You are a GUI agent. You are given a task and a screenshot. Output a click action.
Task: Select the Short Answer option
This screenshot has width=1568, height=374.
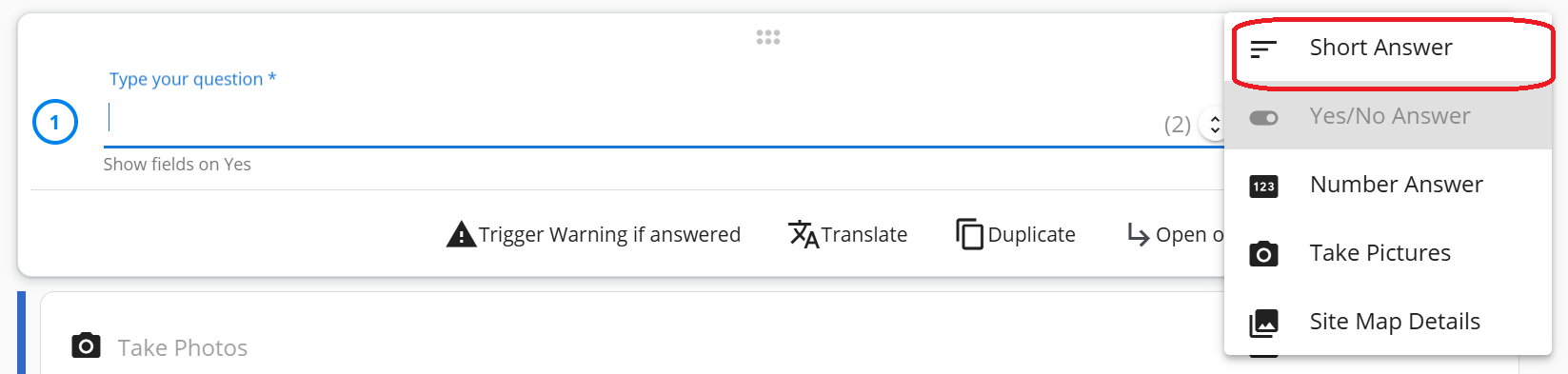click(x=1388, y=48)
